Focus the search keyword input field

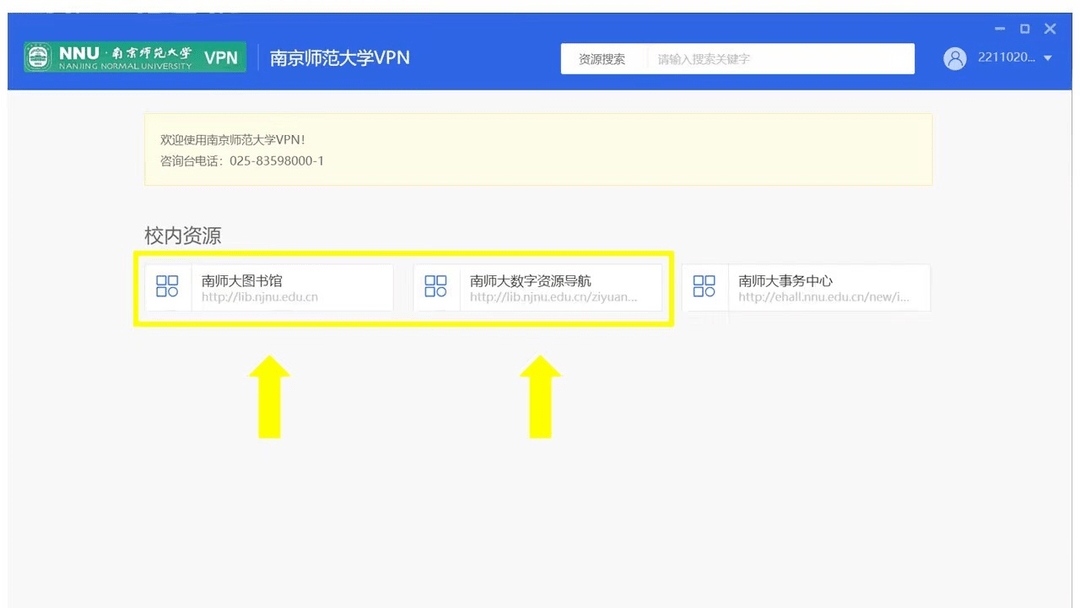pos(780,59)
